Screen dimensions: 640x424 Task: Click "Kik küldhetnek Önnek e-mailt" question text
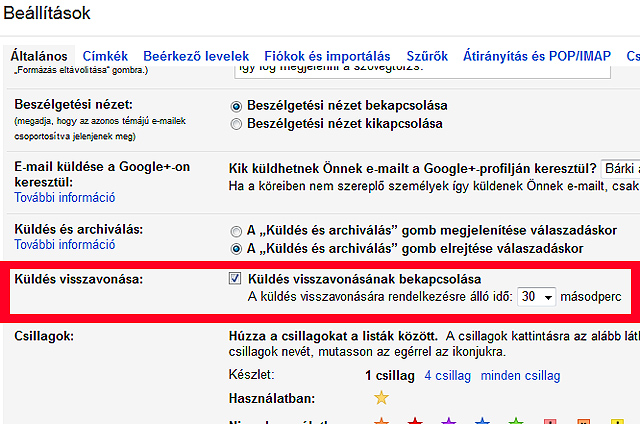(412, 169)
